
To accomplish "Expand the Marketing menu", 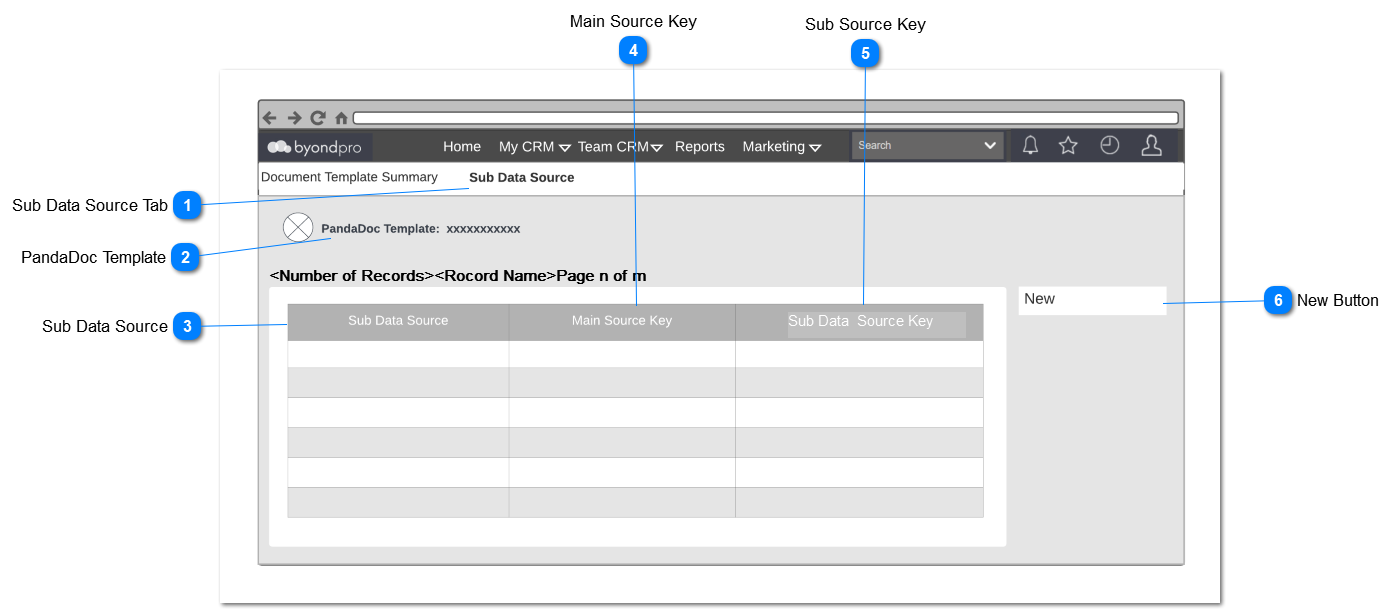I will pos(781,147).
